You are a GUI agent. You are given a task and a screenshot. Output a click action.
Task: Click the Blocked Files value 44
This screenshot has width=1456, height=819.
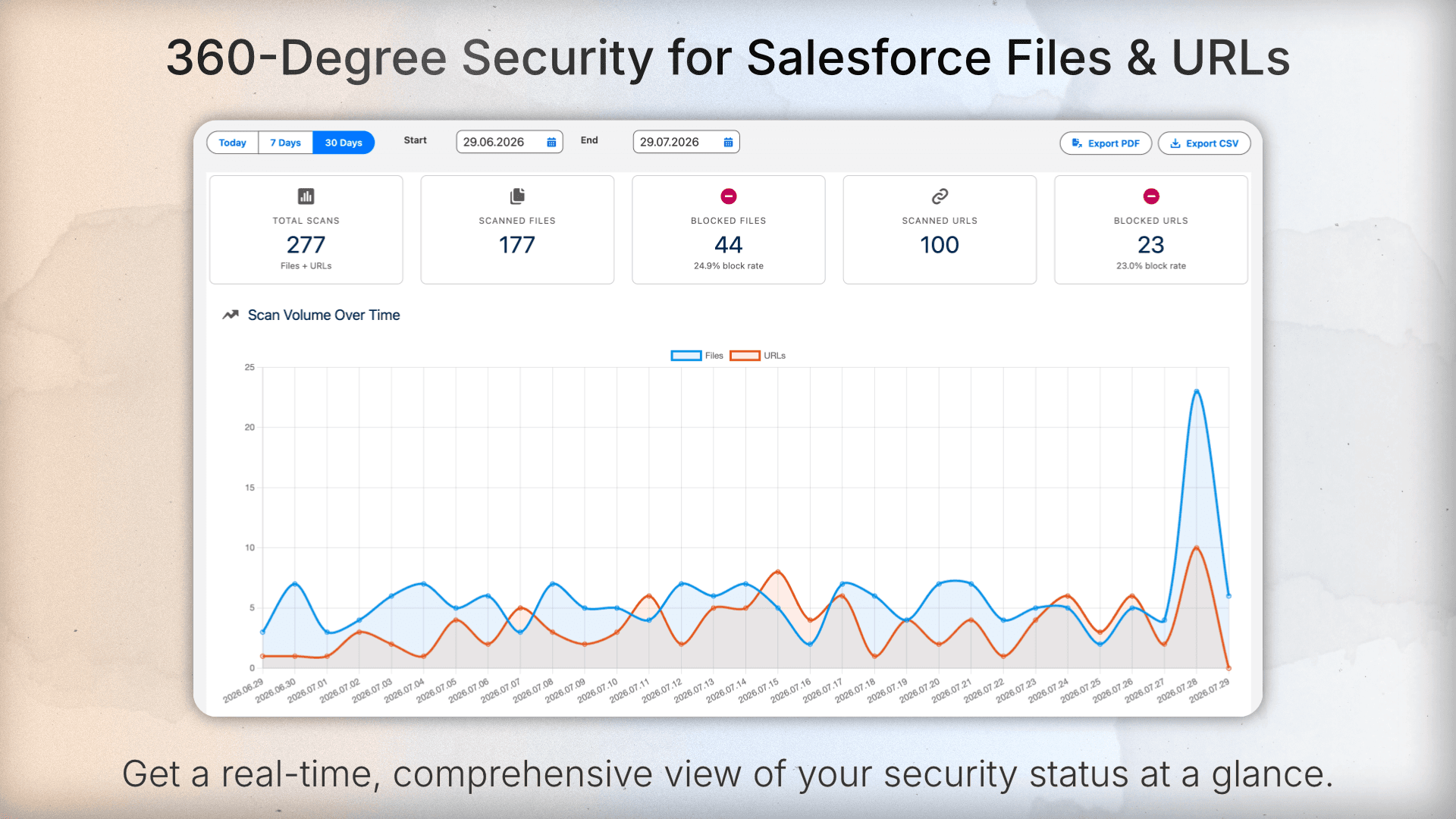tap(729, 245)
